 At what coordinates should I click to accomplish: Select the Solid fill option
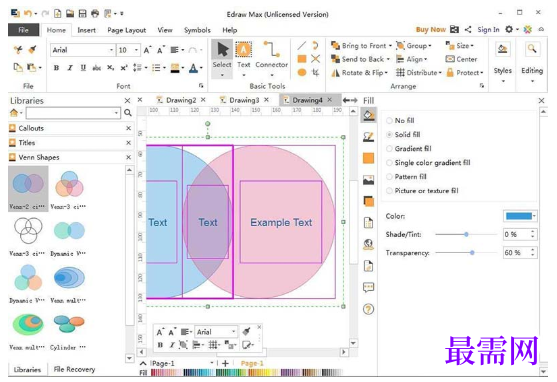coord(403,135)
